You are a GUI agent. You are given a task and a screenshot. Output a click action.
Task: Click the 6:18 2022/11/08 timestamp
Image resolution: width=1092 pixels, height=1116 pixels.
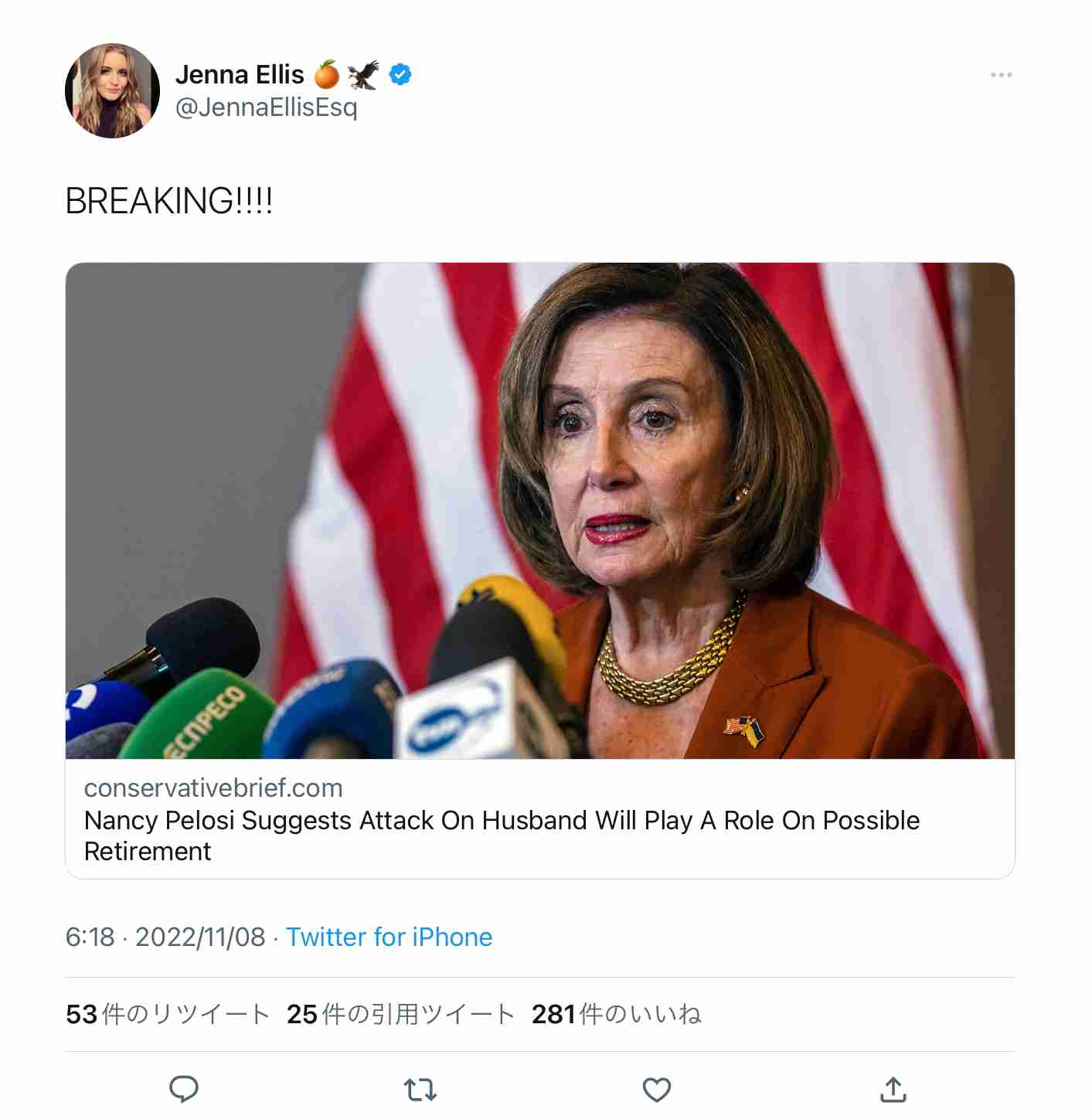[x=165, y=937]
